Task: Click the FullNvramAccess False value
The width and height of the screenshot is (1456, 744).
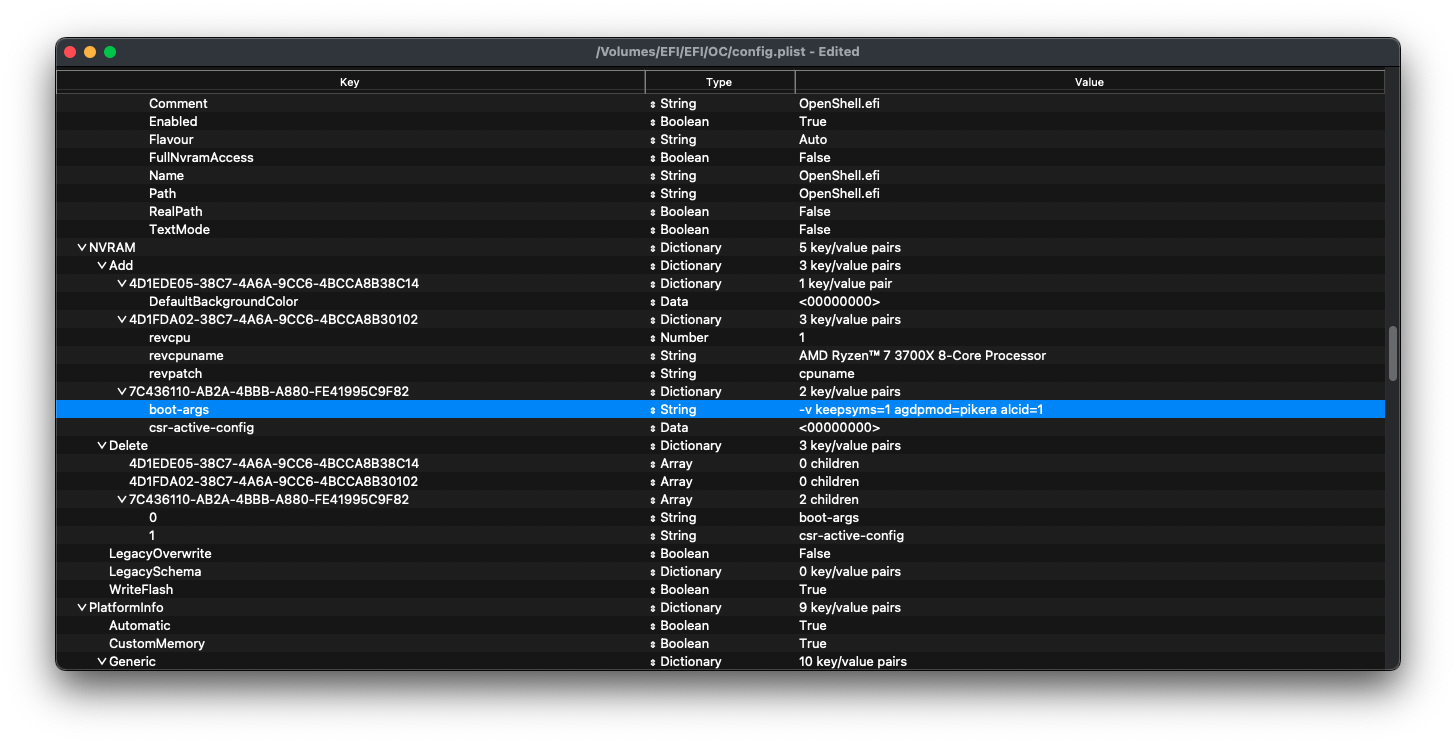Action: pos(814,158)
